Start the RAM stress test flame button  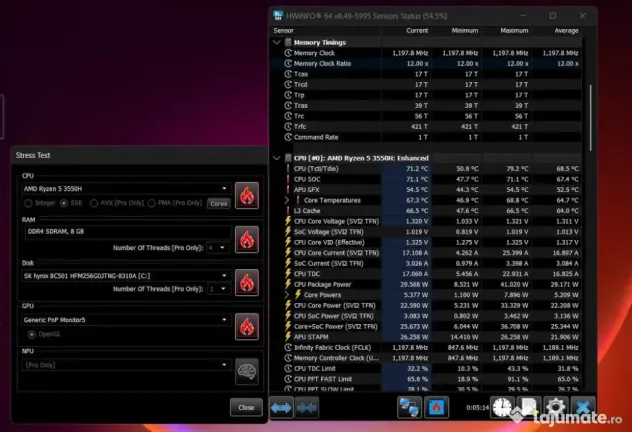pyautogui.click(x=247, y=240)
